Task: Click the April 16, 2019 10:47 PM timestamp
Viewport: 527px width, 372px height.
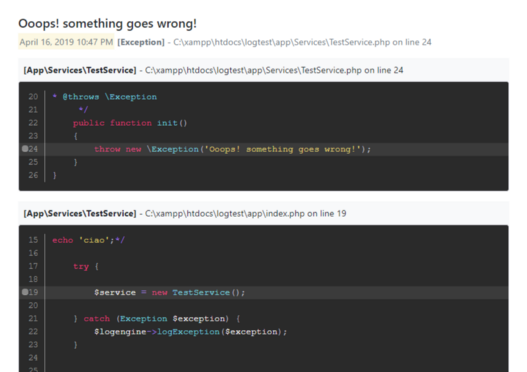Action: pos(66,42)
